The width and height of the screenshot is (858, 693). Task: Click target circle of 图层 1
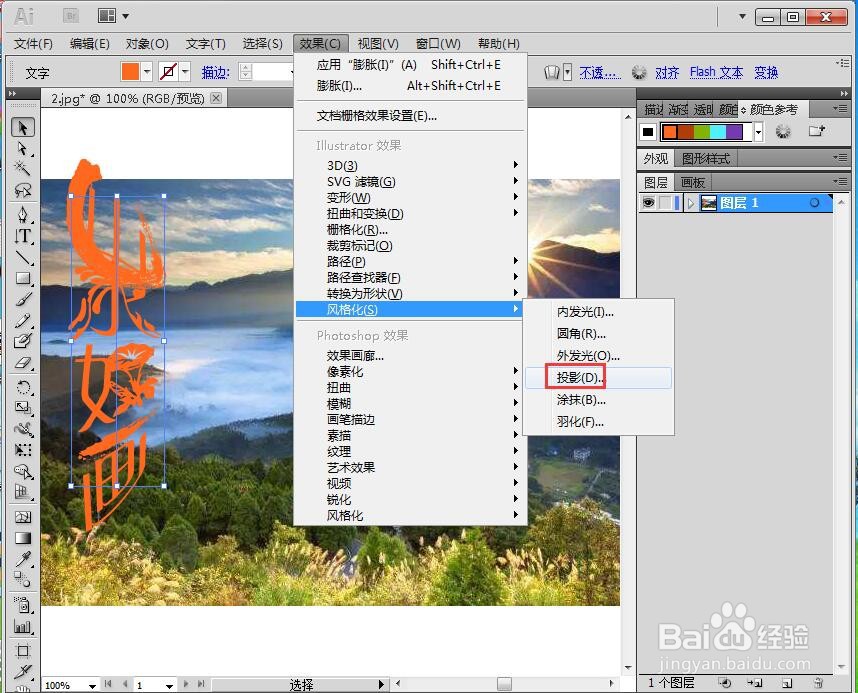tap(814, 203)
